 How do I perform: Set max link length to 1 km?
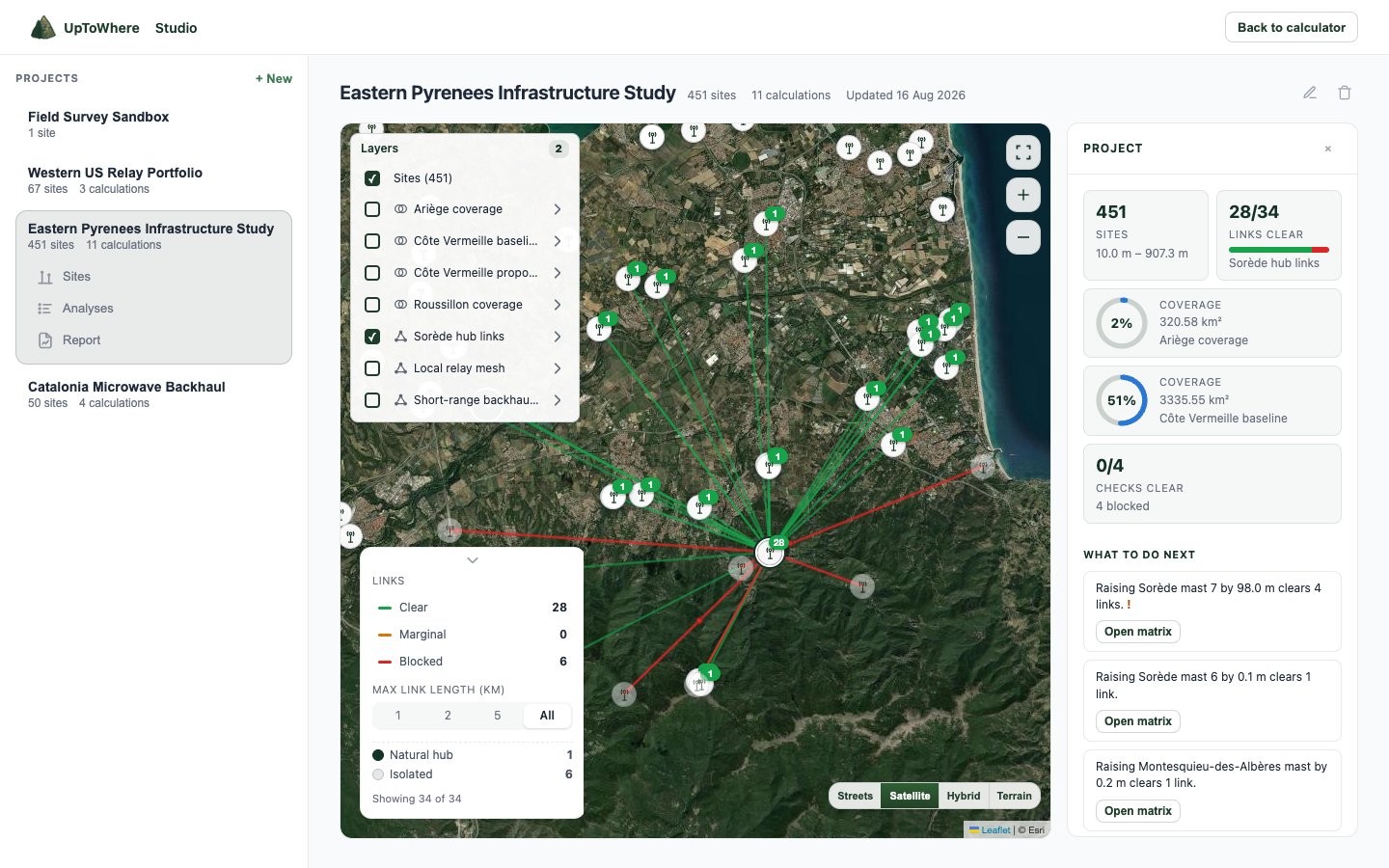[x=398, y=716]
